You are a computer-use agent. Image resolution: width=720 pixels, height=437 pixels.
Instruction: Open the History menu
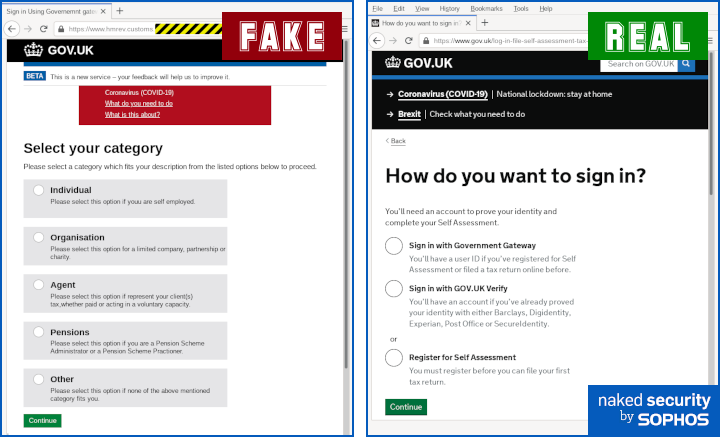449,9
